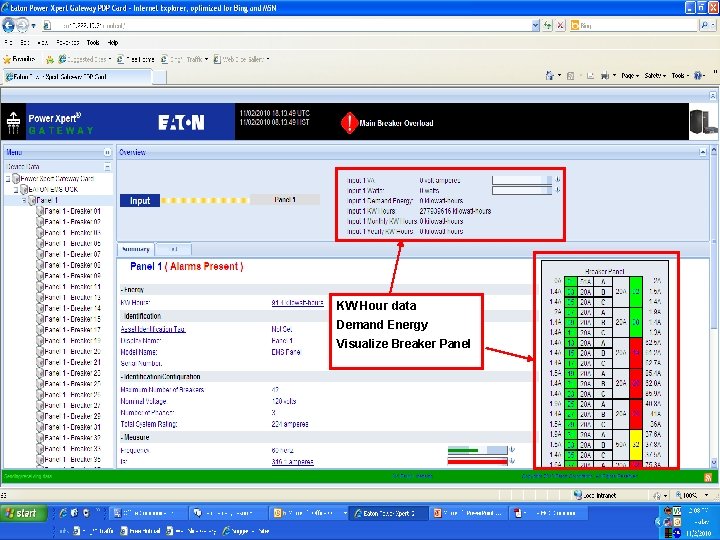The width and height of the screenshot is (720, 540).
Task: Open the Page dropdown in command bar
Action: coord(630,76)
